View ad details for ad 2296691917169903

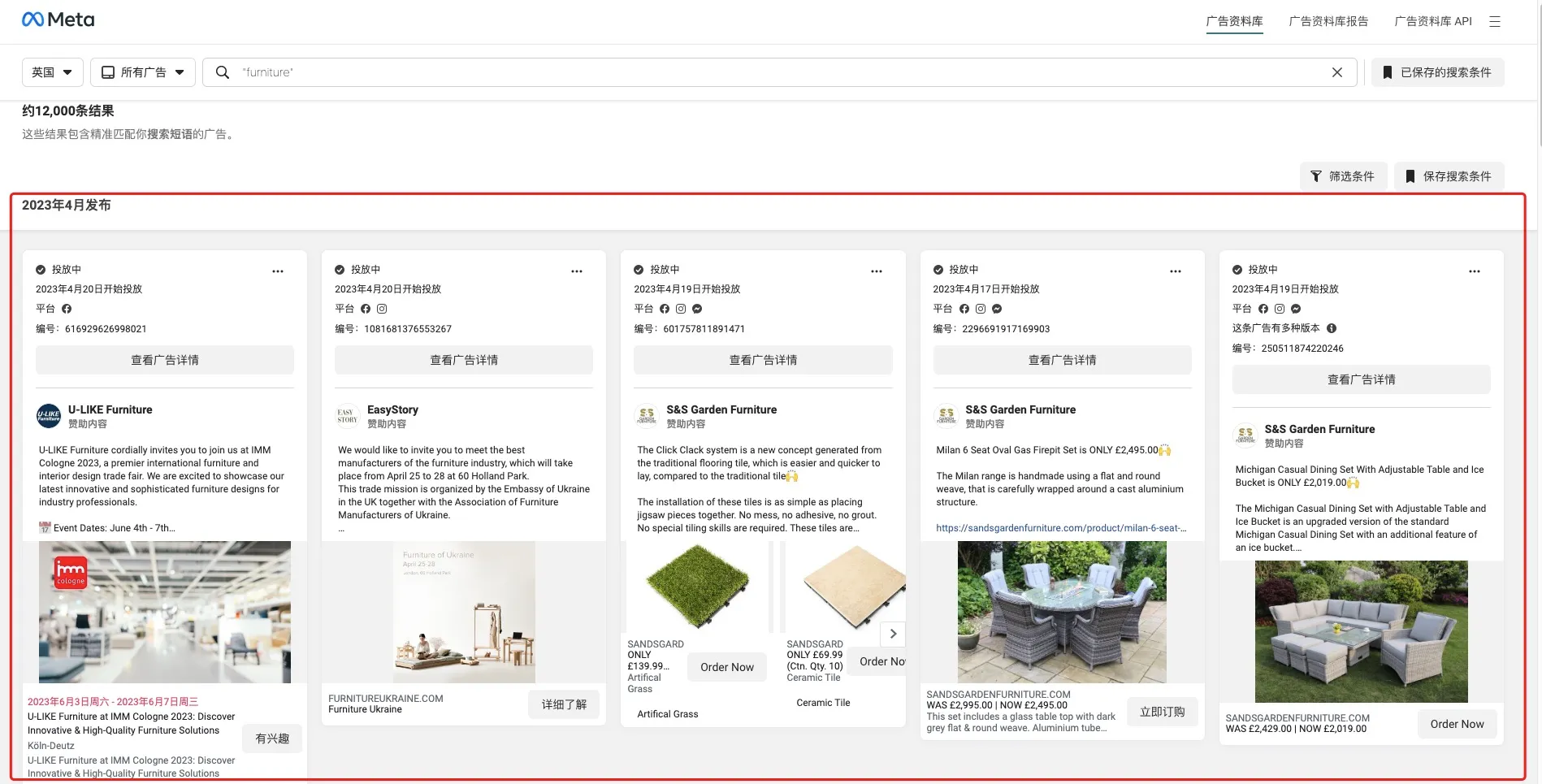(1062, 360)
